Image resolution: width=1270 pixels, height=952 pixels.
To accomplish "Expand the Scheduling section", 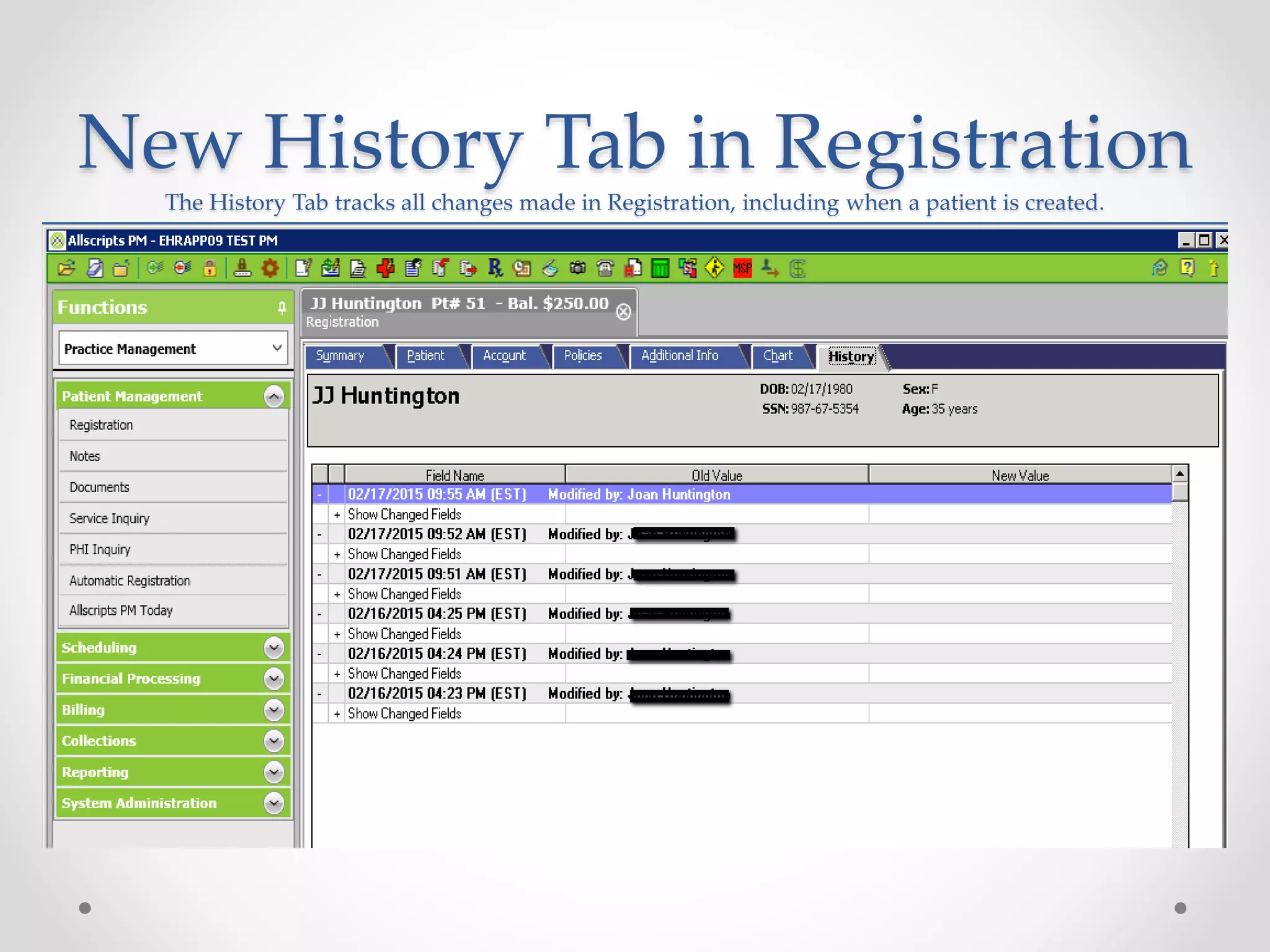I will click(x=273, y=648).
